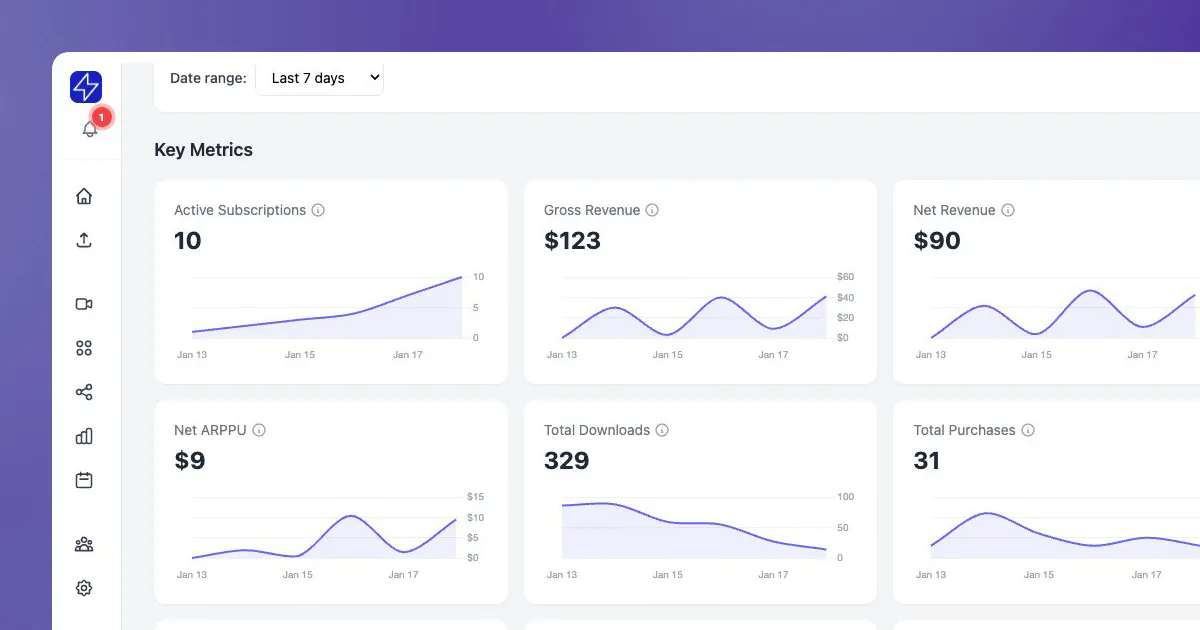The width and height of the screenshot is (1200, 630).
Task: Open the calendar sidebar icon
Action: click(x=84, y=480)
